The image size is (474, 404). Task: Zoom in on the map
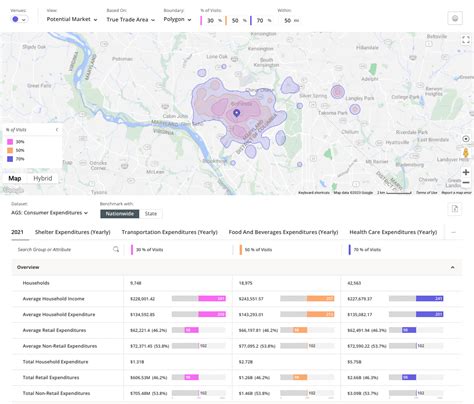[x=466, y=172]
